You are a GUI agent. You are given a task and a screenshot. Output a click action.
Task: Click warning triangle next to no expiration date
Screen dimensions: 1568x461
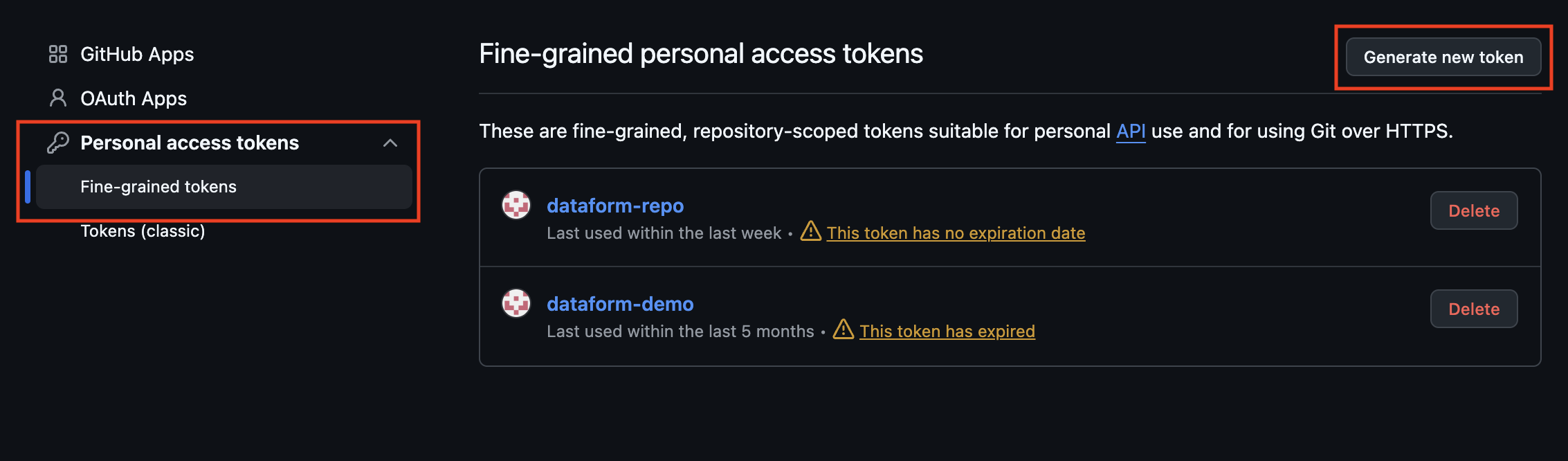coord(811,231)
